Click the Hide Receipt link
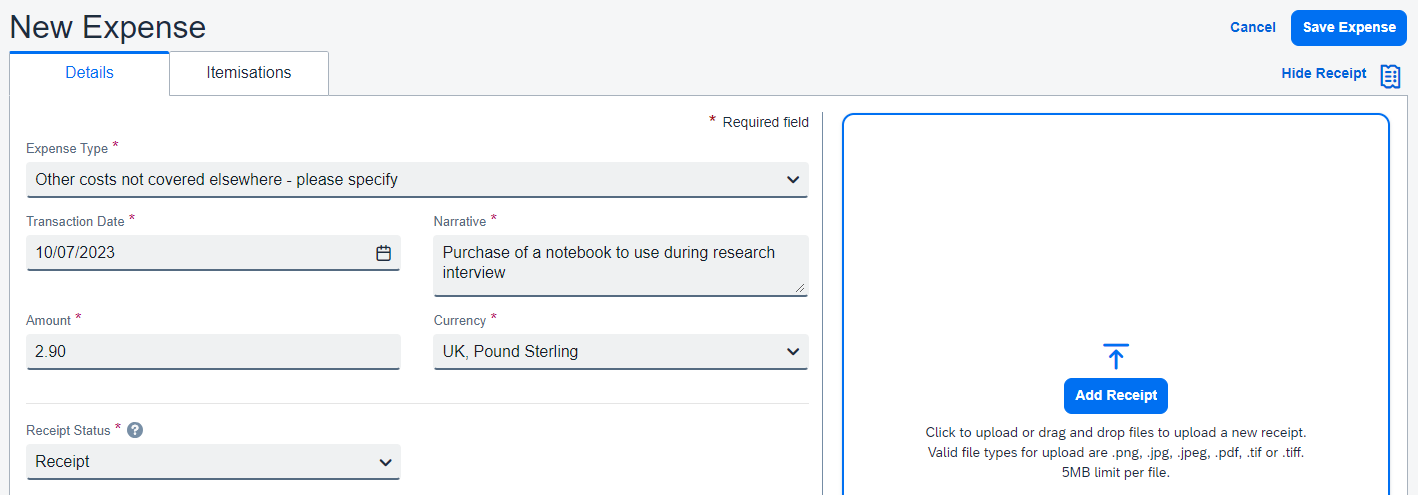 click(x=1323, y=74)
